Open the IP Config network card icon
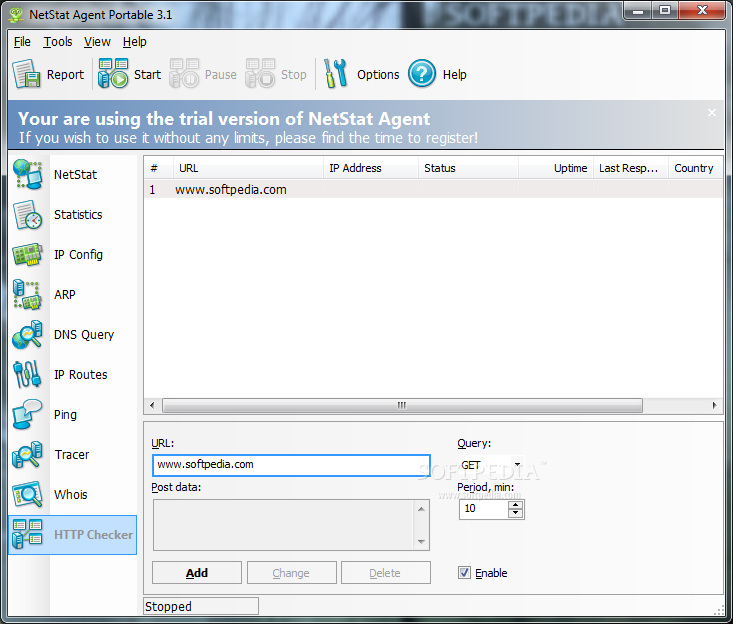The height and width of the screenshot is (624, 733). (x=28, y=255)
